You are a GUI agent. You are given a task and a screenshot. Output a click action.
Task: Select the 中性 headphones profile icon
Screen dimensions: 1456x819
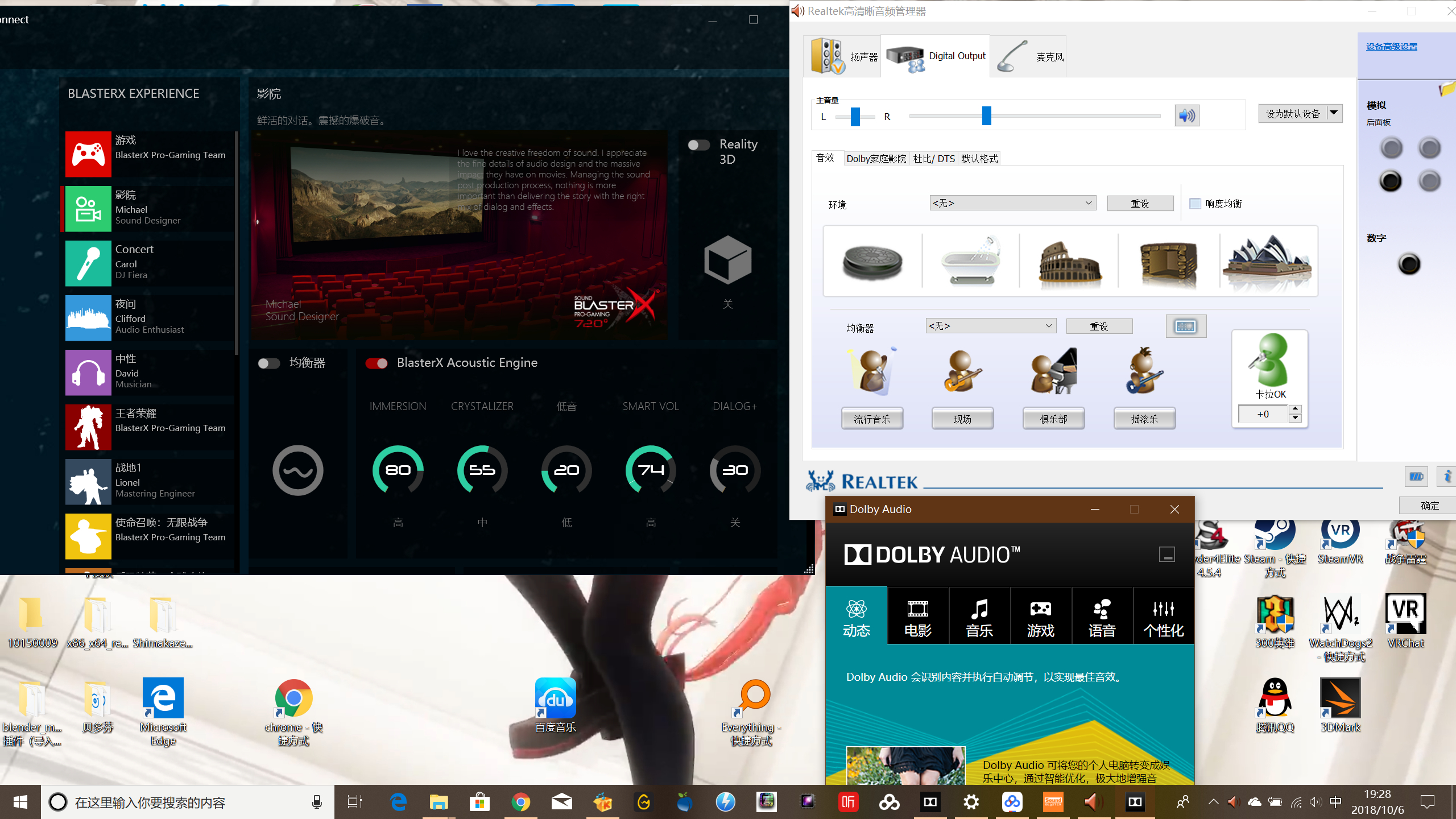(88, 373)
